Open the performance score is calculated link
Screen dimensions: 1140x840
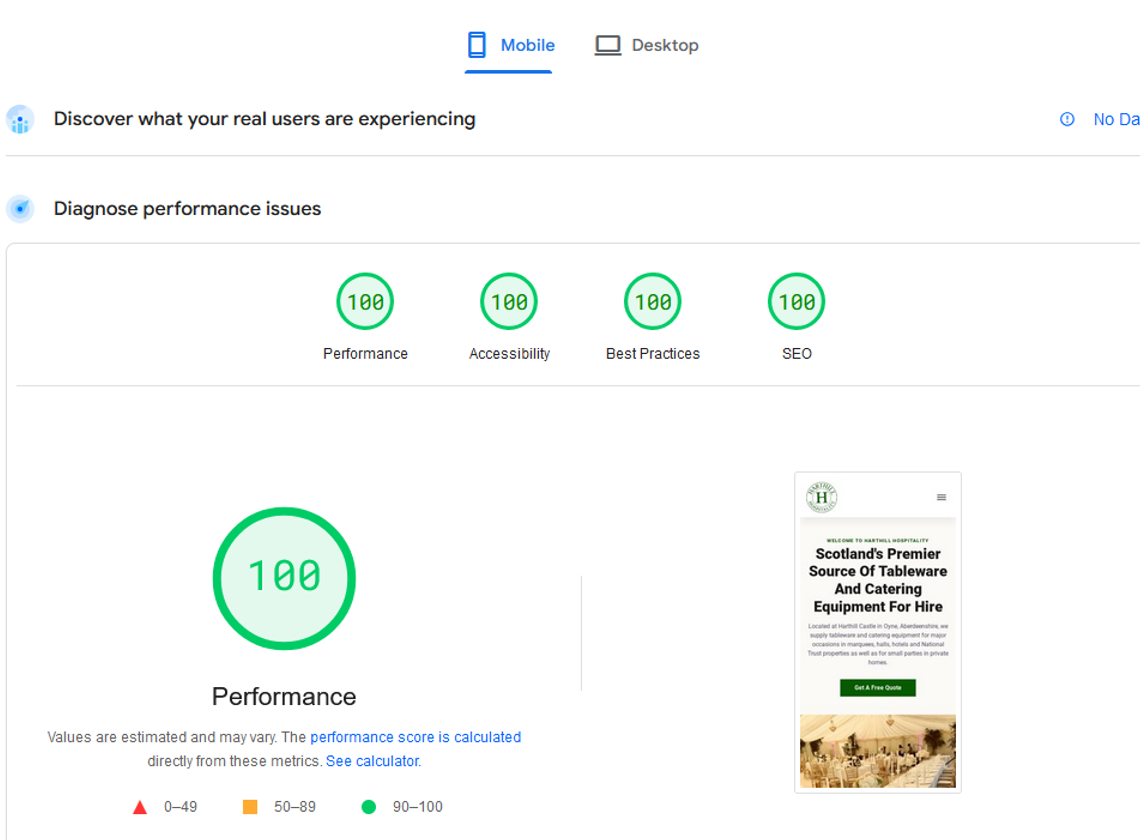coord(417,737)
